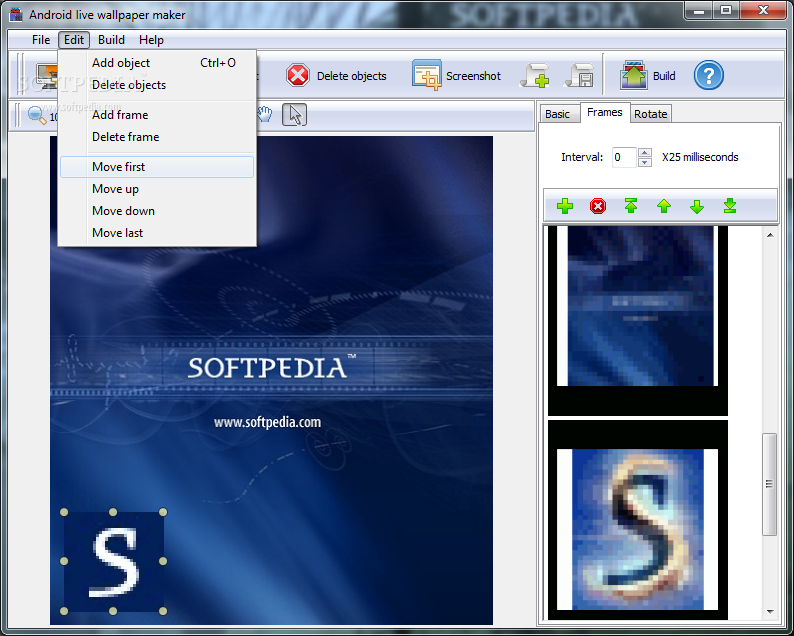Open the Build menu
794x636 pixels.
click(111, 40)
